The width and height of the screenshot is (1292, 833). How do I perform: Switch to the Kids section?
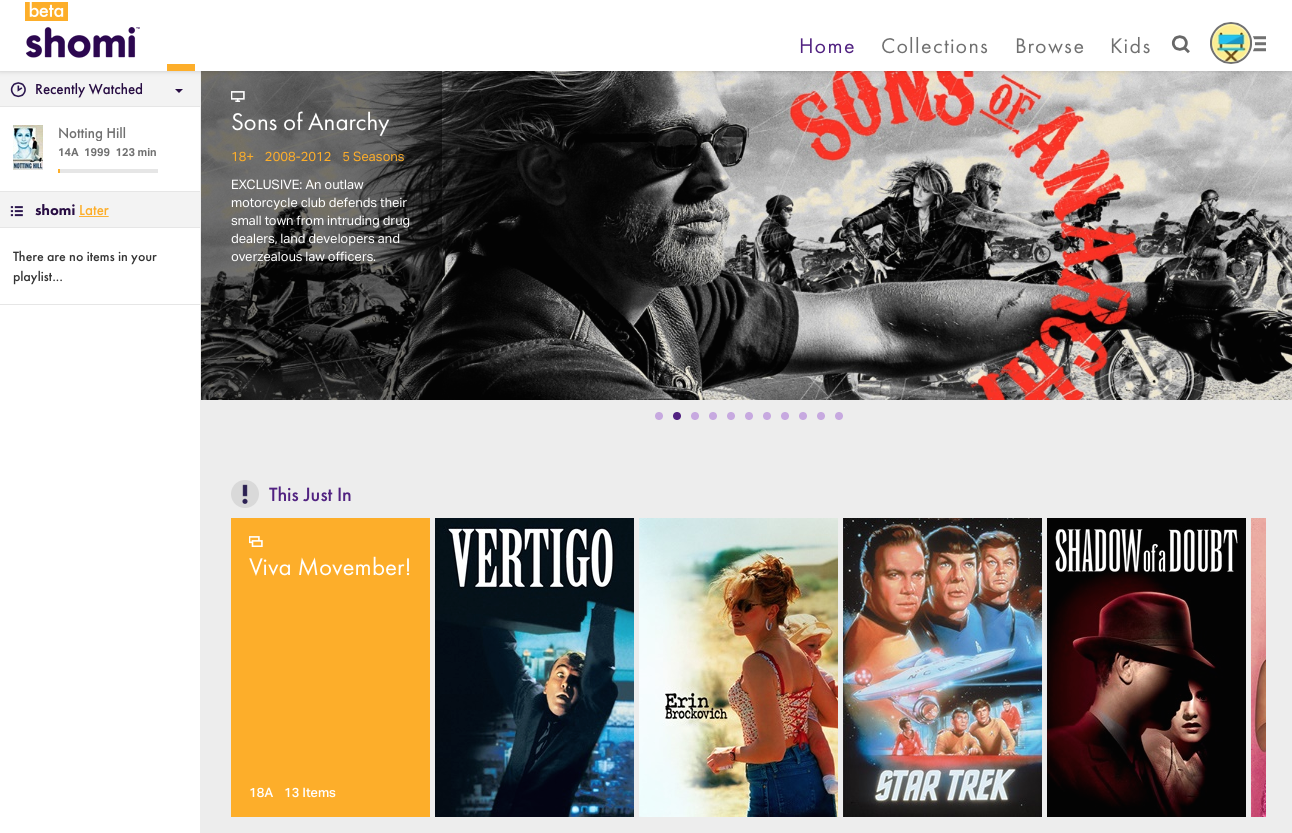point(1130,46)
